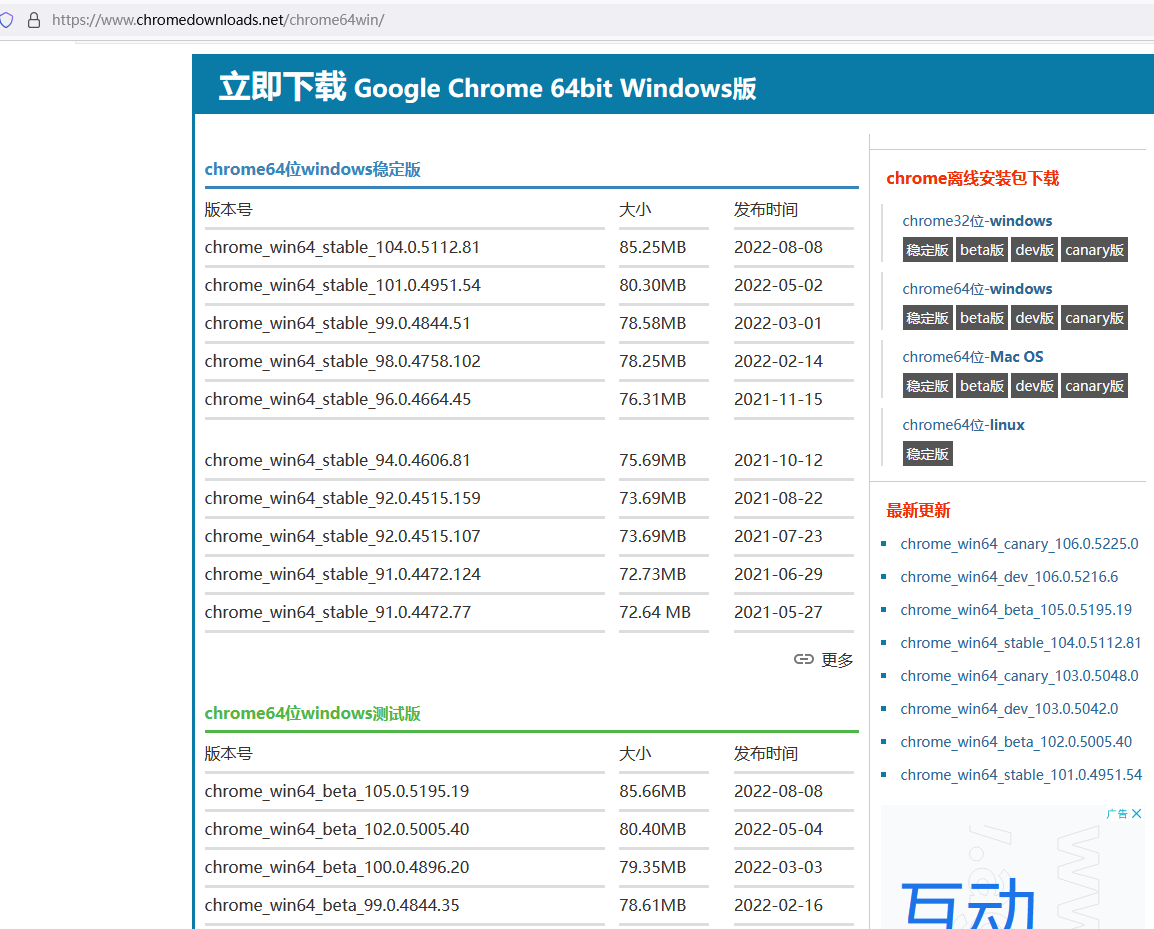Click the 85.25MB size cell
1154x929 pixels.
pos(653,247)
